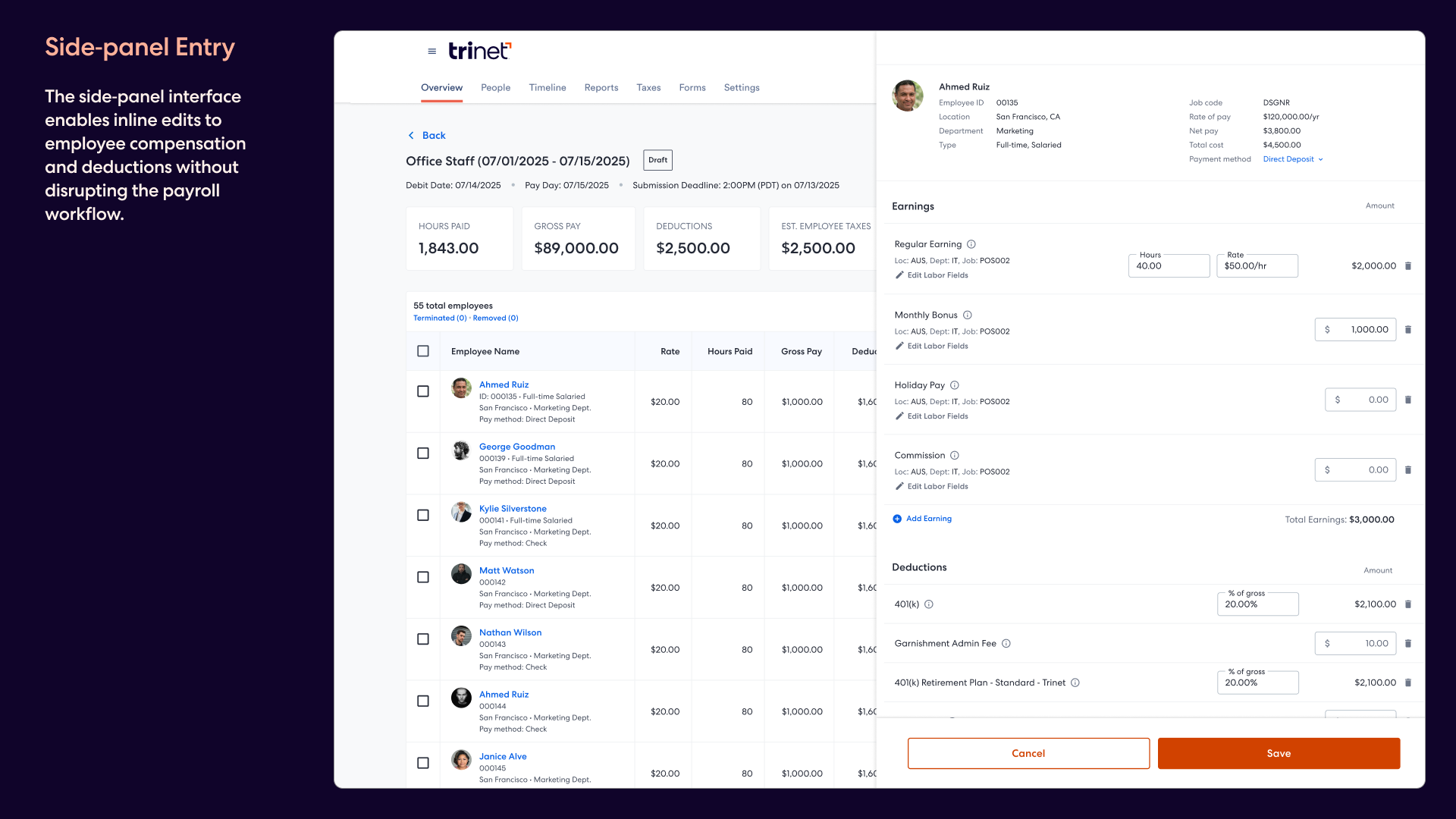Open the Direct Deposit payment method dropdown
The image size is (1456, 819).
click(x=1291, y=159)
